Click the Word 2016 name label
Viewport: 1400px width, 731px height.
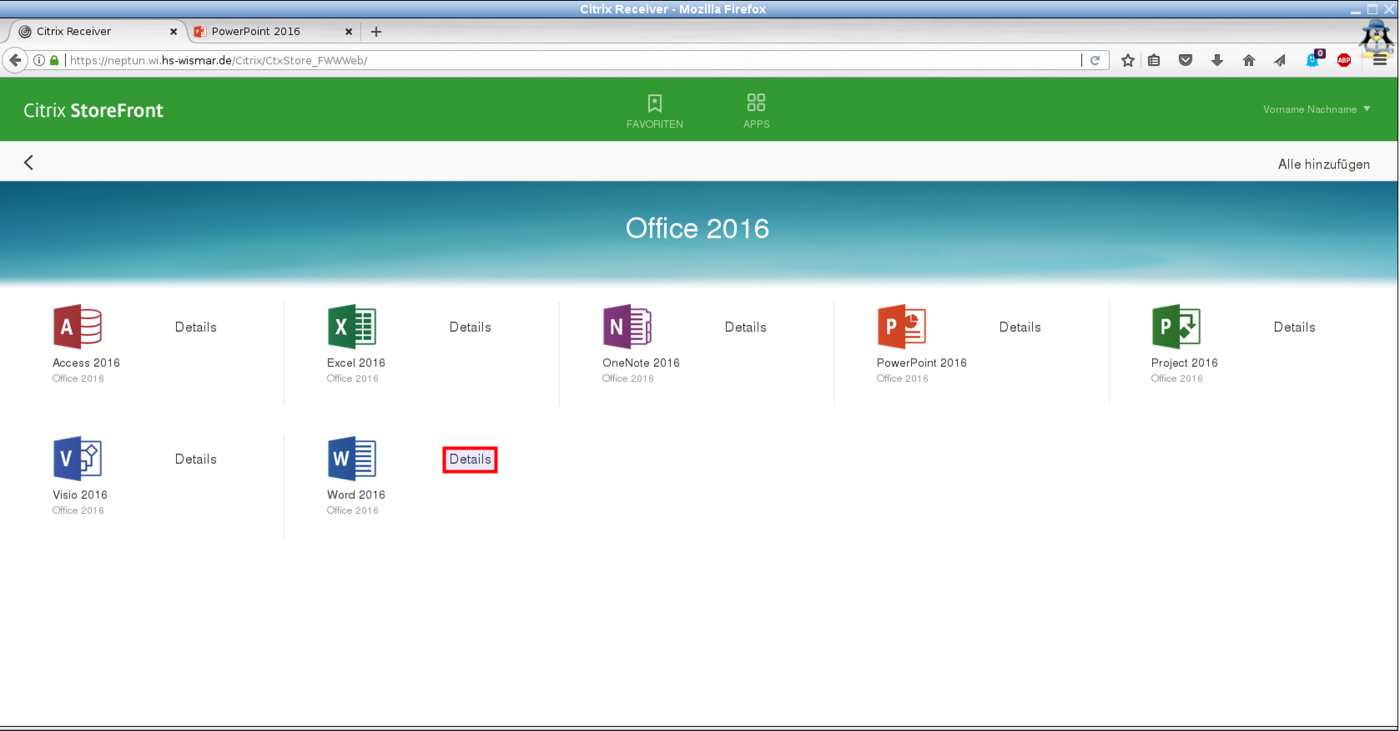coord(356,495)
